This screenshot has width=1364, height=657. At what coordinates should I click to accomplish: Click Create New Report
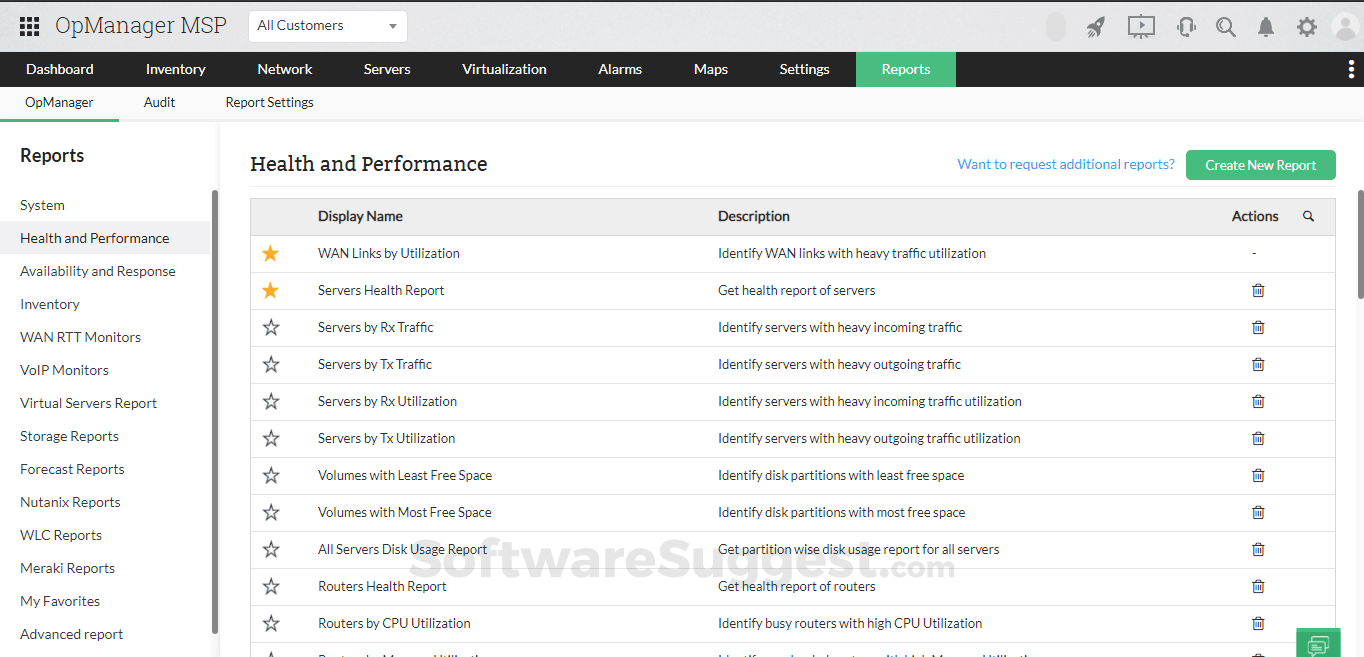[1260, 164]
